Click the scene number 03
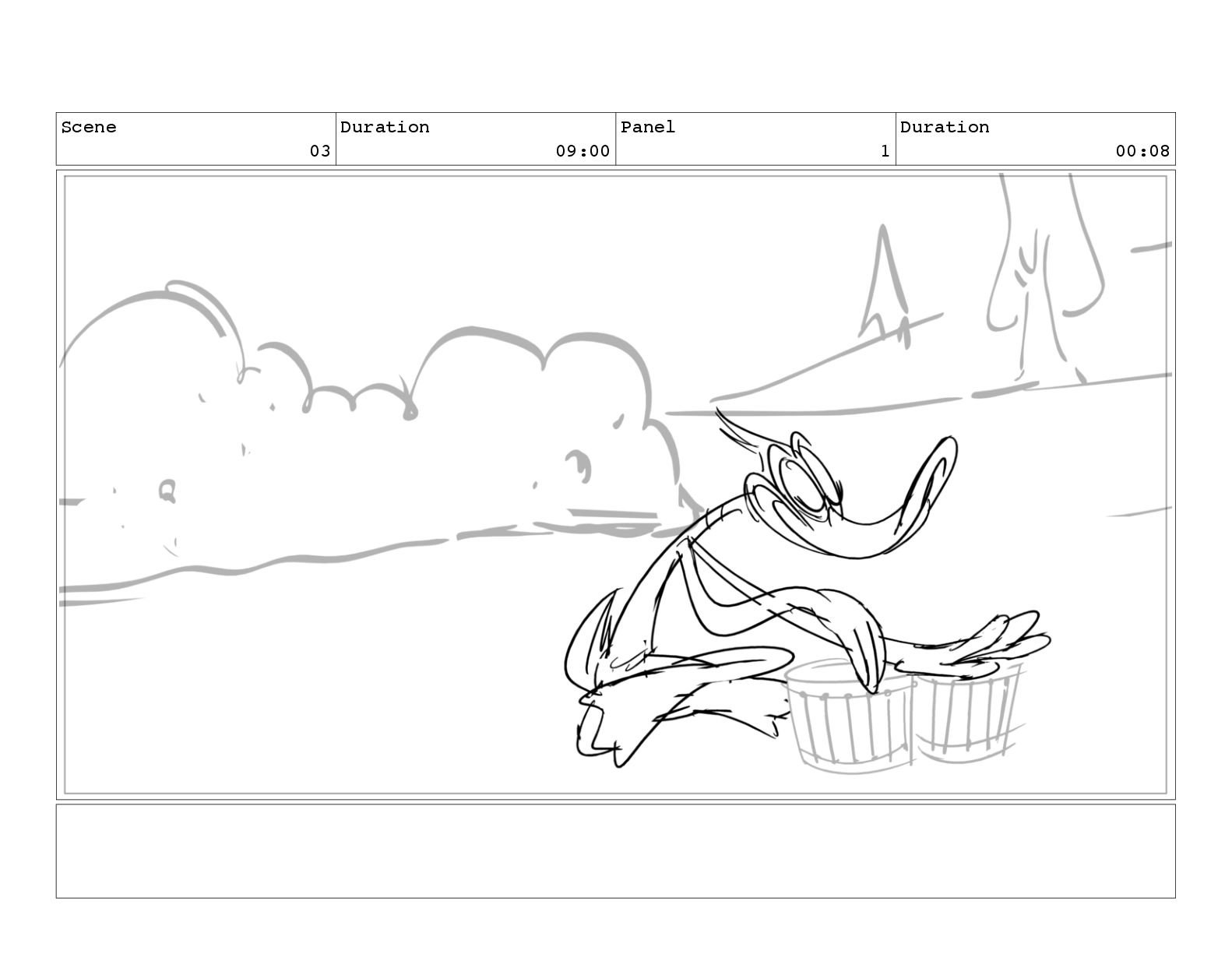This screenshot has width=1232, height=954. [320, 151]
